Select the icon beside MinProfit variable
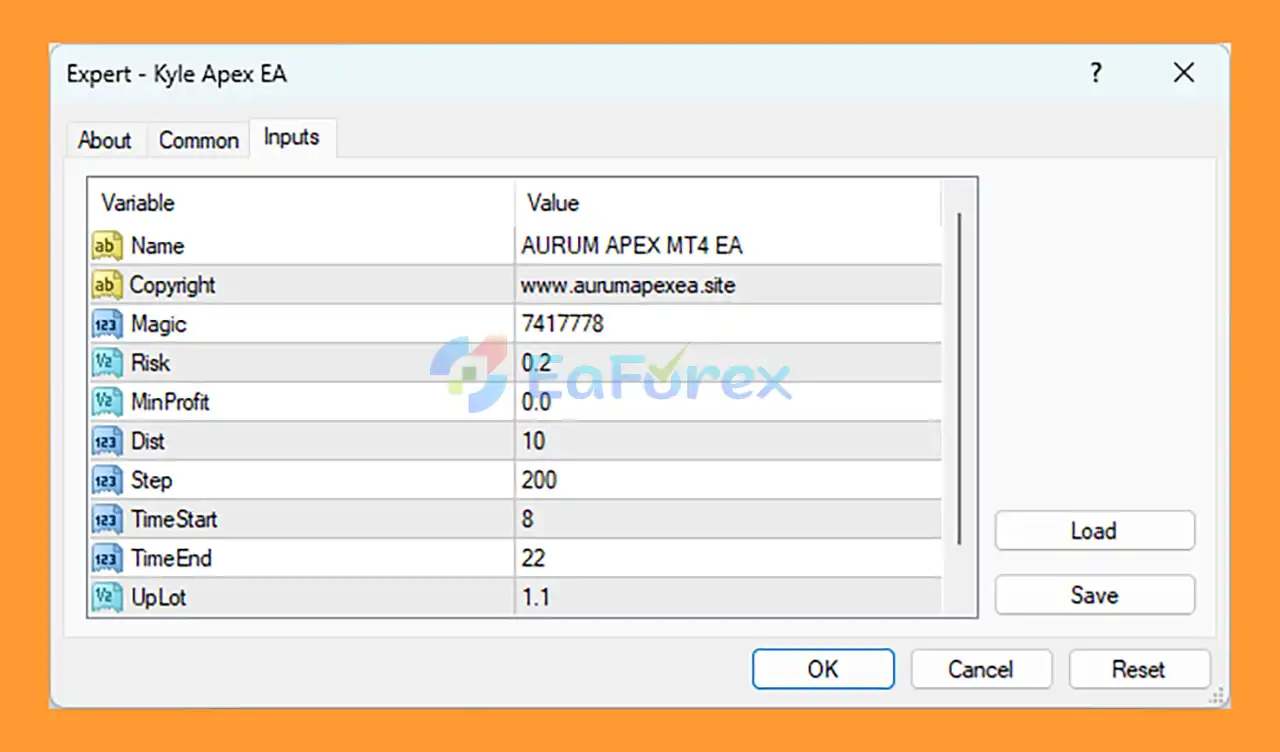Image resolution: width=1280 pixels, height=752 pixels. coord(107,402)
